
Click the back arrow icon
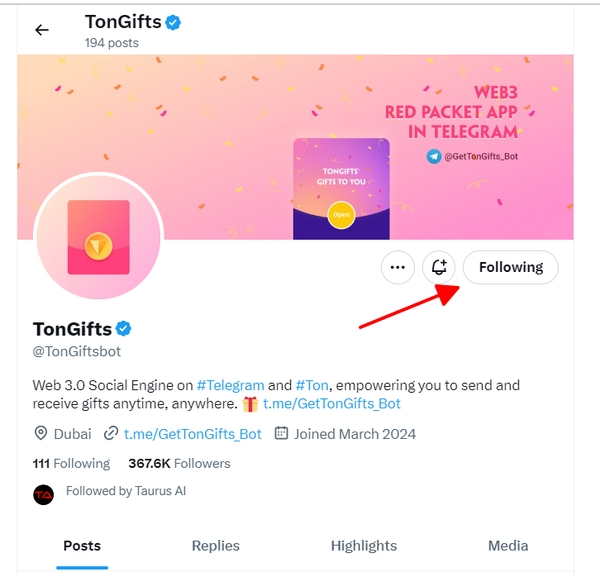pyautogui.click(x=42, y=30)
